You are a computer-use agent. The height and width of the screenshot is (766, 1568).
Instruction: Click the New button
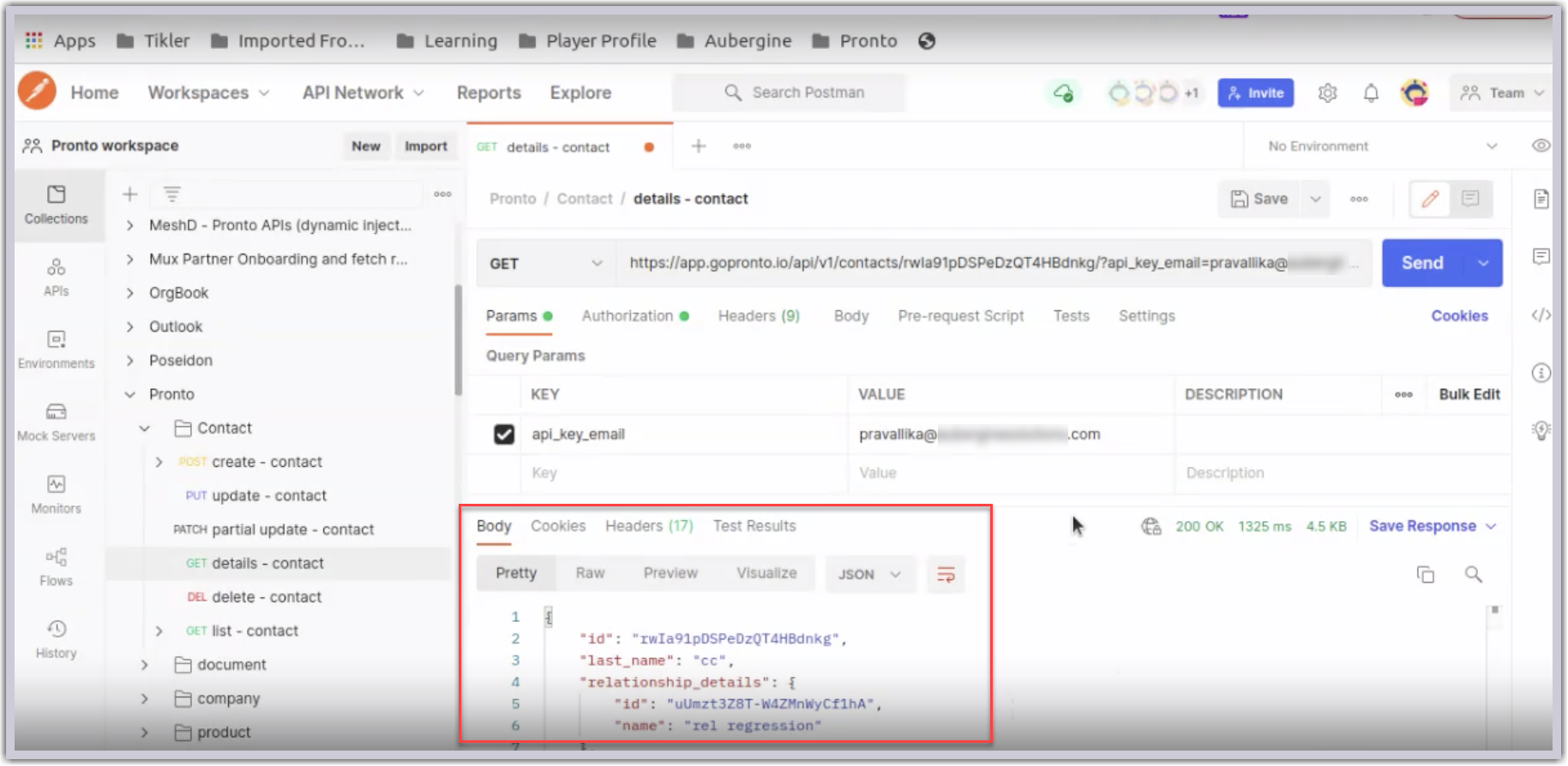(x=366, y=146)
